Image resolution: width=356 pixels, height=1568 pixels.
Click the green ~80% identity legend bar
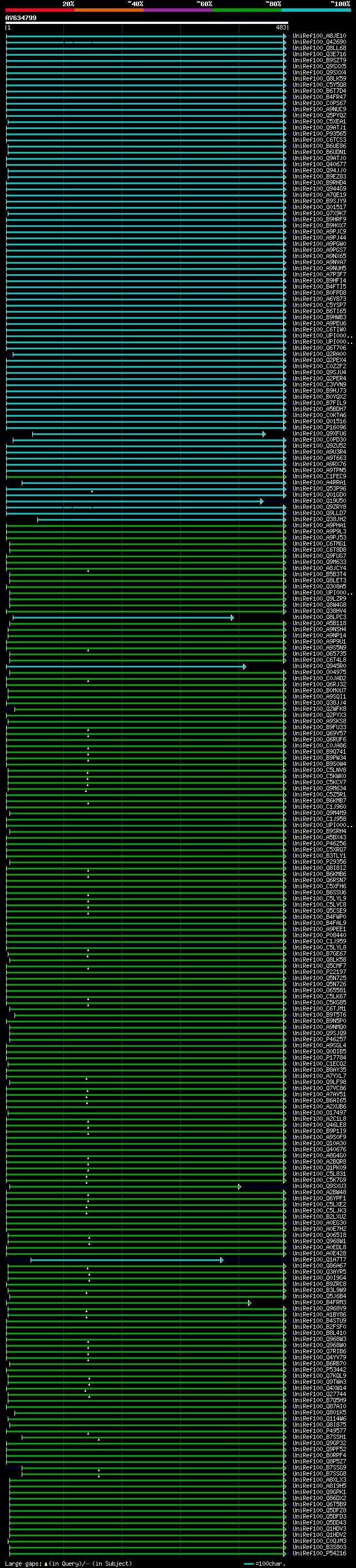pyautogui.click(x=247, y=11)
